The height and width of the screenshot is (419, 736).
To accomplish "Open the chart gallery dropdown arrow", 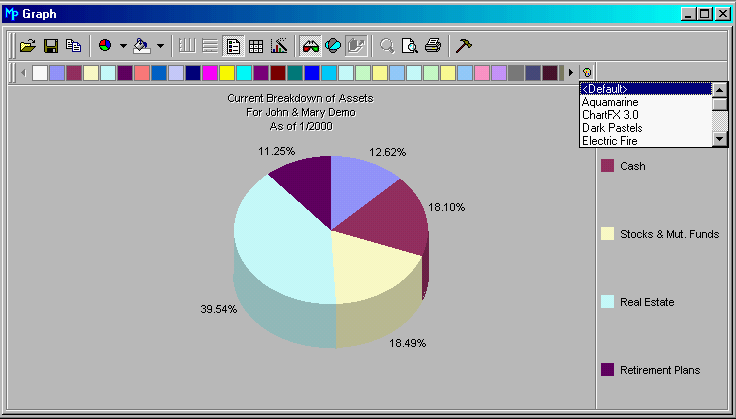I will pos(123,46).
